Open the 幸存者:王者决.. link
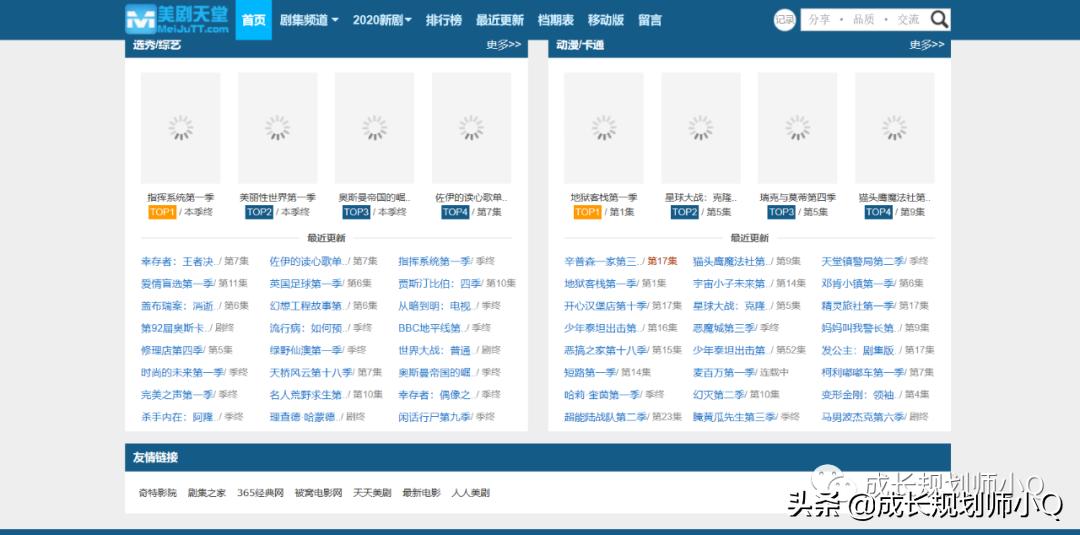Viewport: 1080px width, 535px height. (180, 262)
